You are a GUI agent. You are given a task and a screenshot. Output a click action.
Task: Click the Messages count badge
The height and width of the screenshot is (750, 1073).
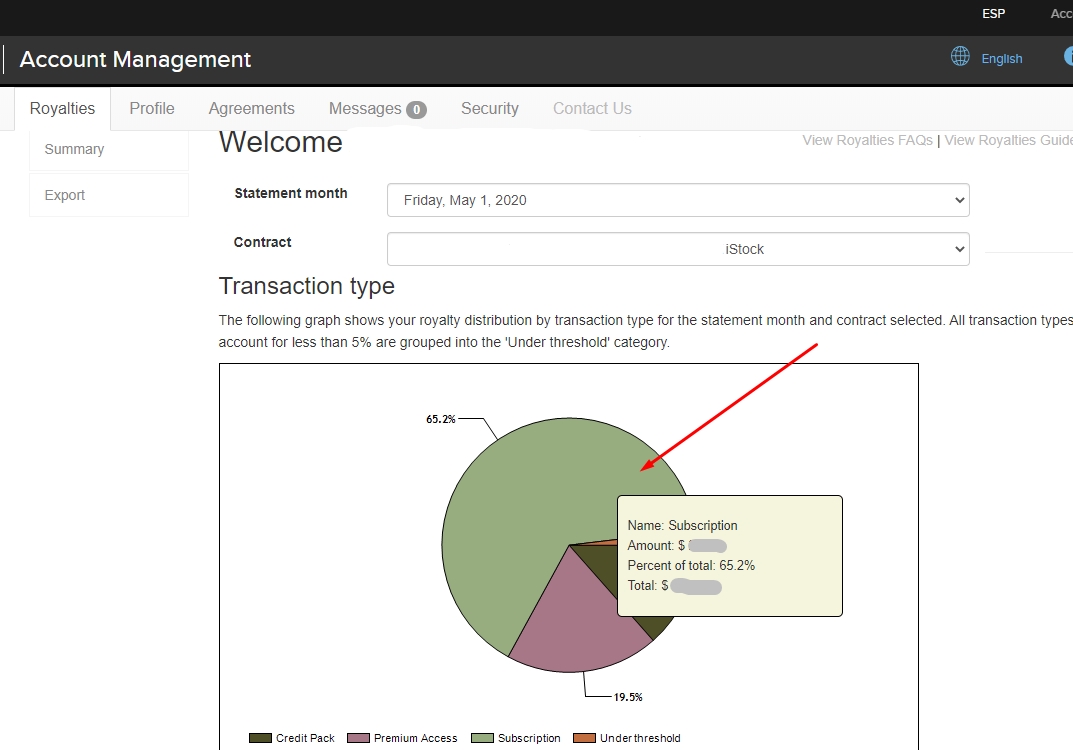pyautogui.click(x=416, y=109)
